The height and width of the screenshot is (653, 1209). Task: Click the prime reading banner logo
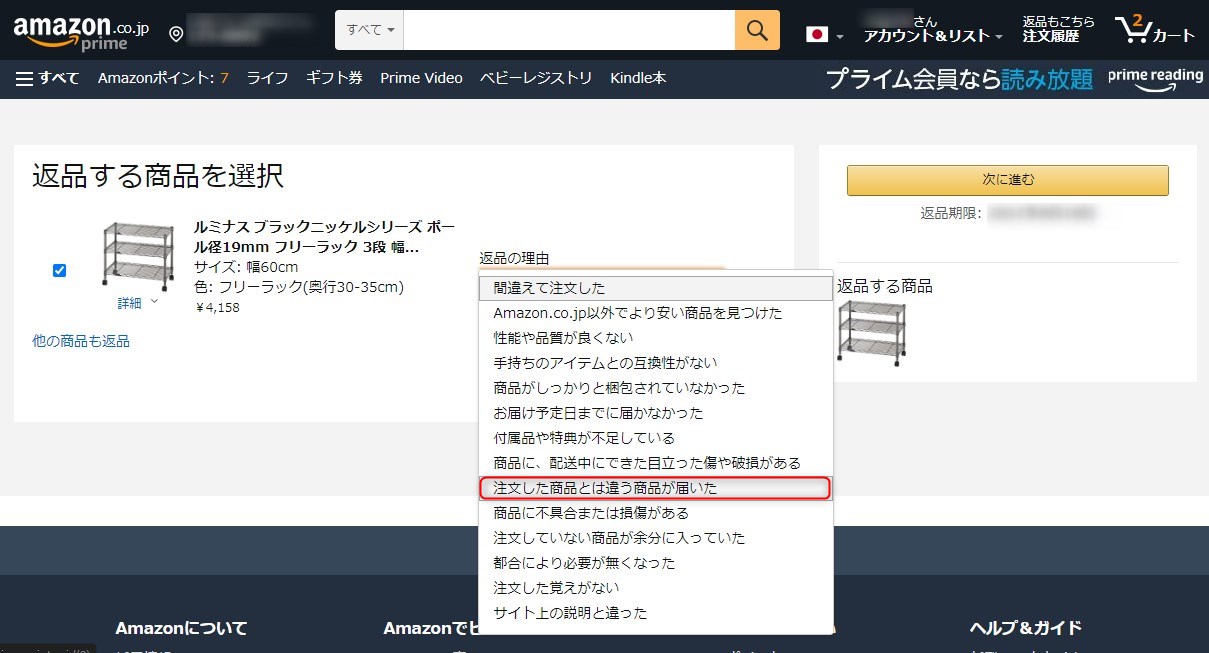click(1155, 78)
